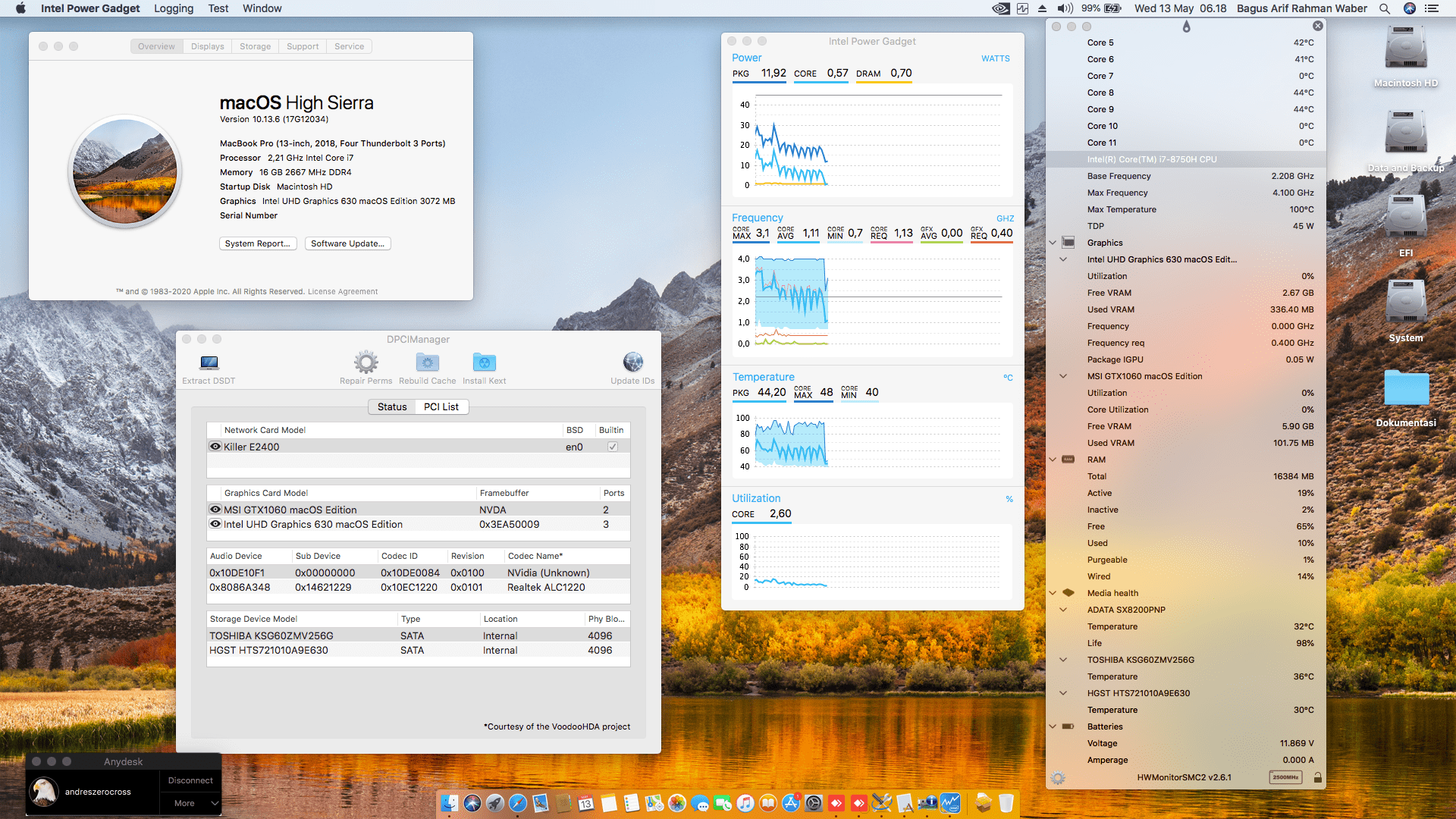Open HWMonitorSMC2 settings gear icon
This screenshot has height=819, width=1456.
[1058, 778]
